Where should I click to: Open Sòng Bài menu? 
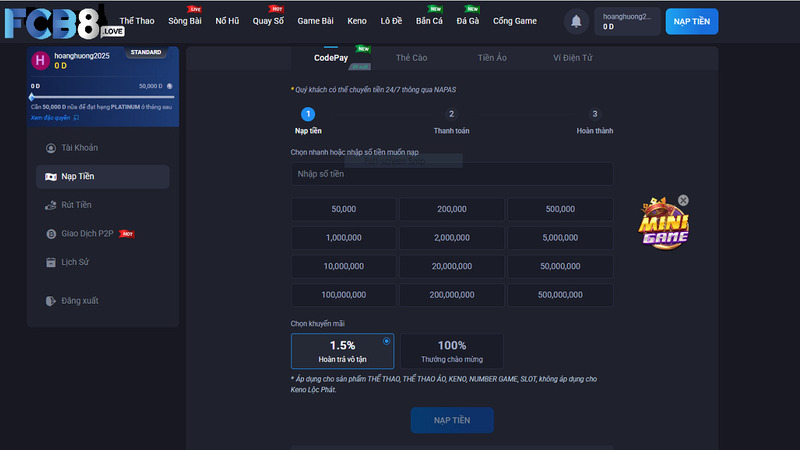coord(185,21)
